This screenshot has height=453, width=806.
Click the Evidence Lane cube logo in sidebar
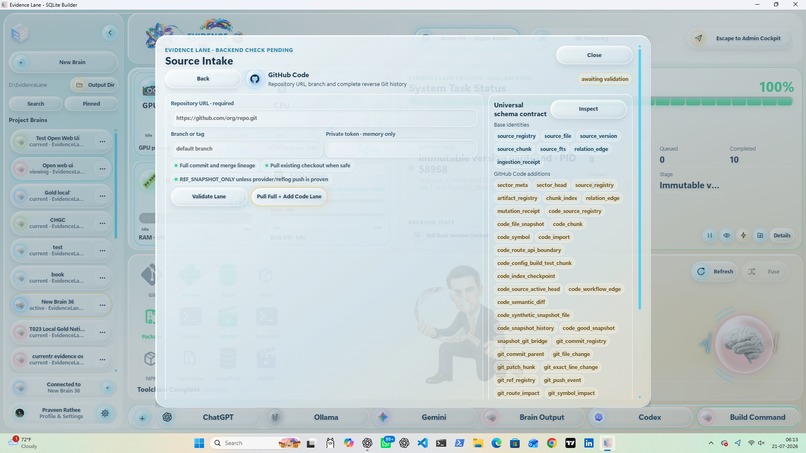(x=20, y=33)
